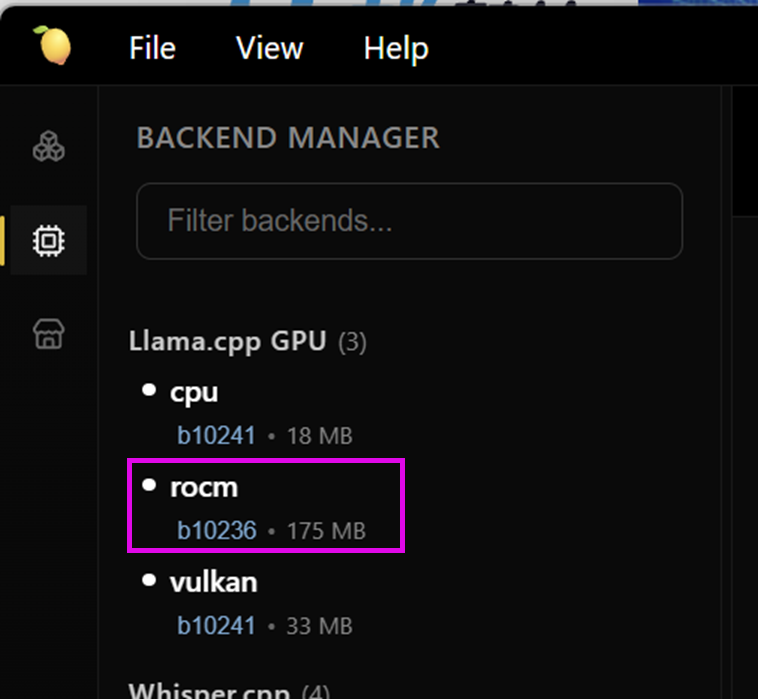Collapse the Llama.cpp GPU group

tap(248, 341)
